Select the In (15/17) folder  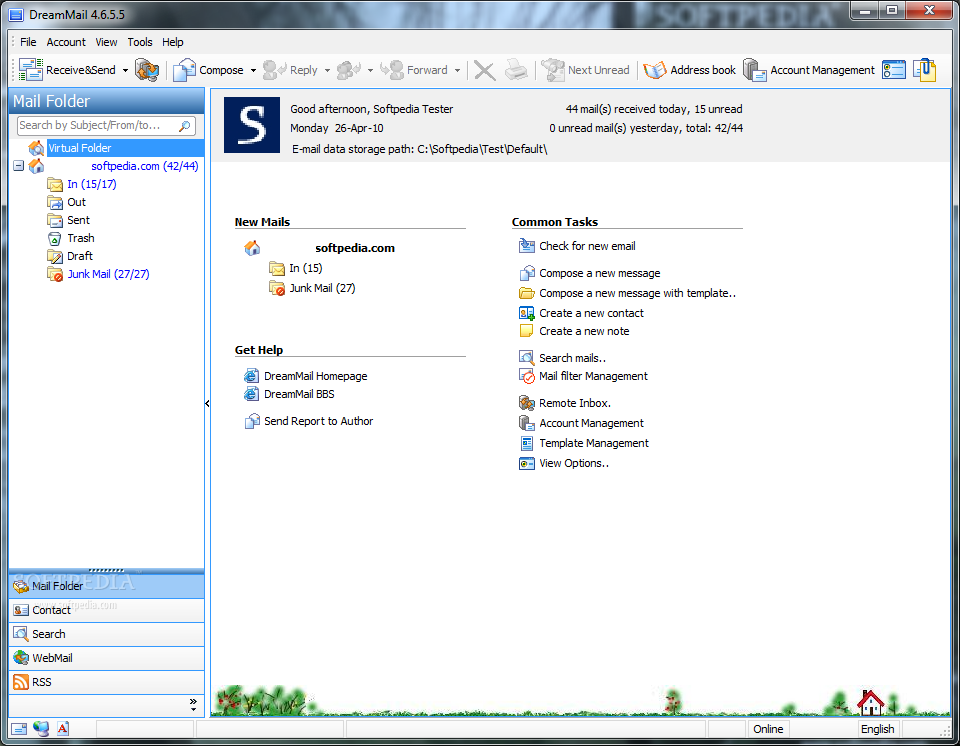point(92,184)
